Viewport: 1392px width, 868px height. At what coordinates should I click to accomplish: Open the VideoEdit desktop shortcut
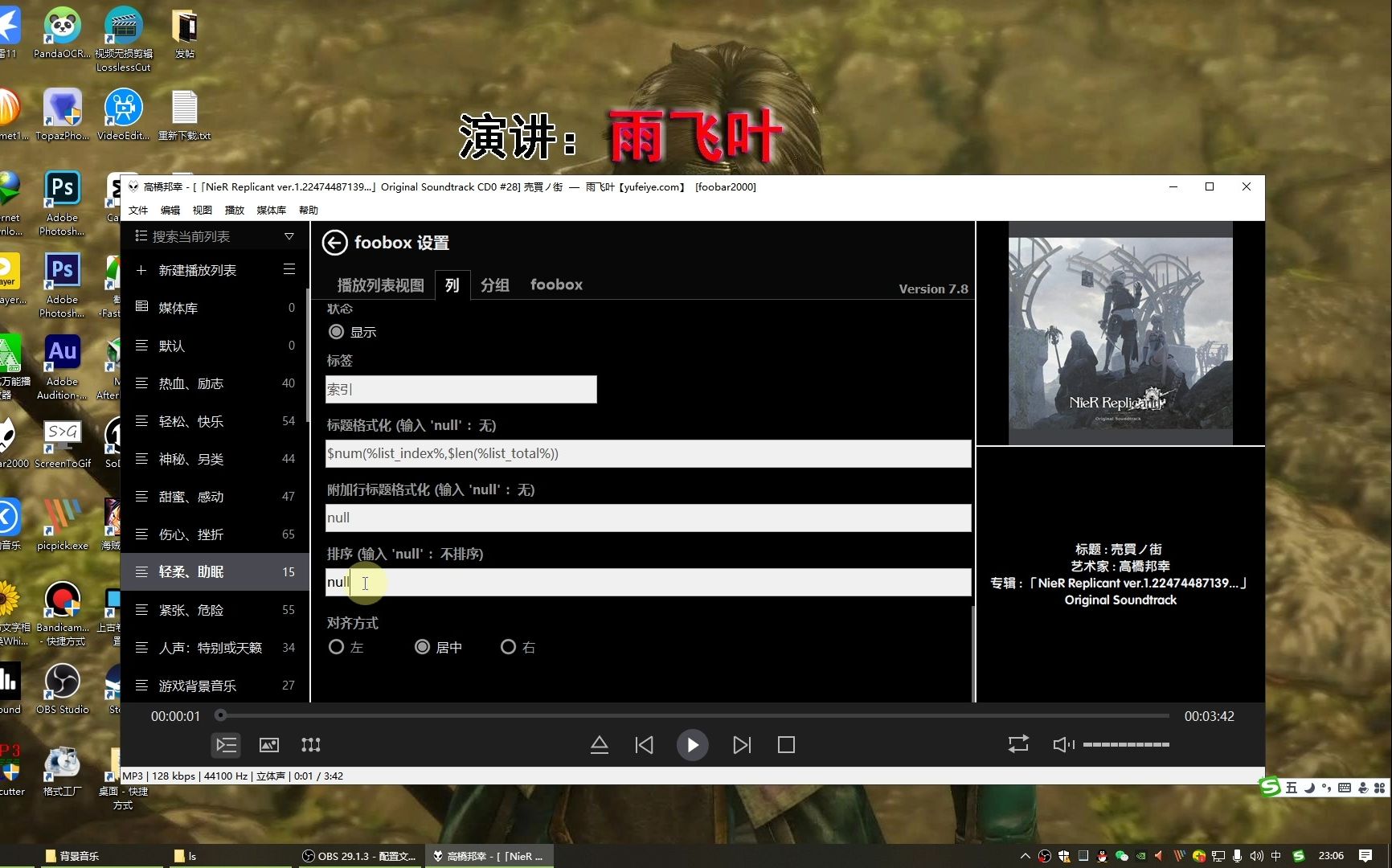tap(123, 115)
